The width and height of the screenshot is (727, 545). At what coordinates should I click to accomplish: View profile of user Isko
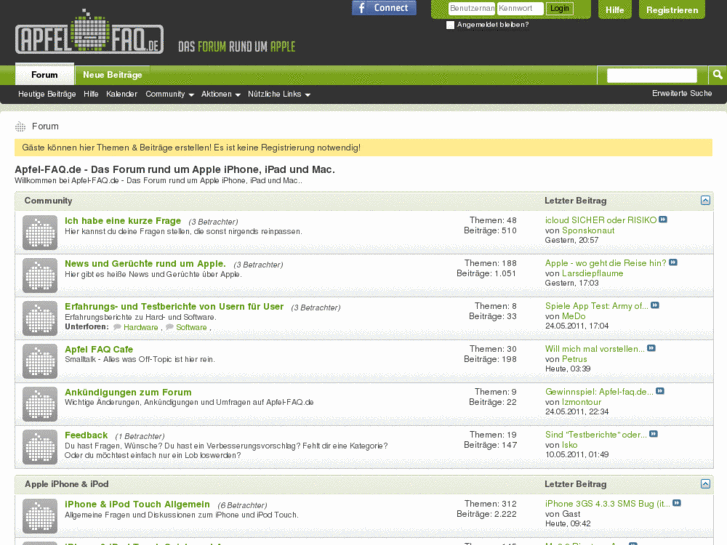(569, 445)
